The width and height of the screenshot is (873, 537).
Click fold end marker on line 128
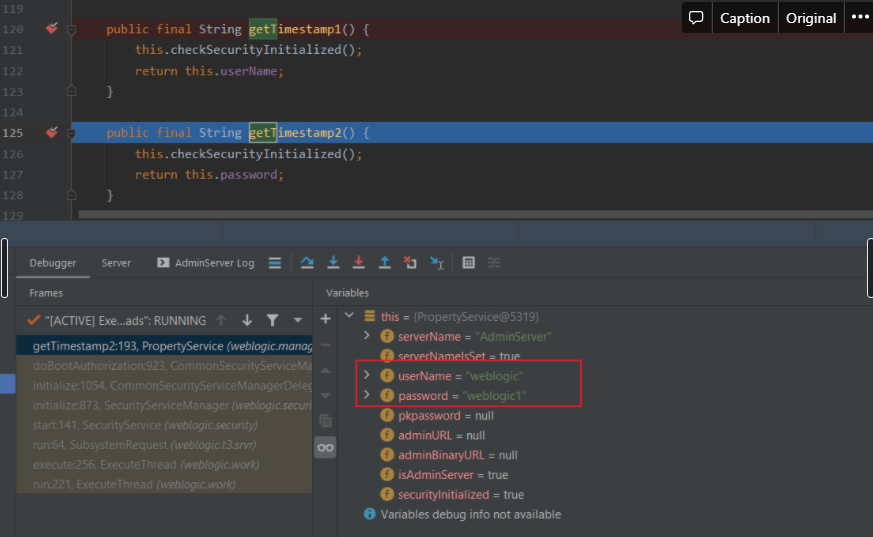(x=71, y=195)
